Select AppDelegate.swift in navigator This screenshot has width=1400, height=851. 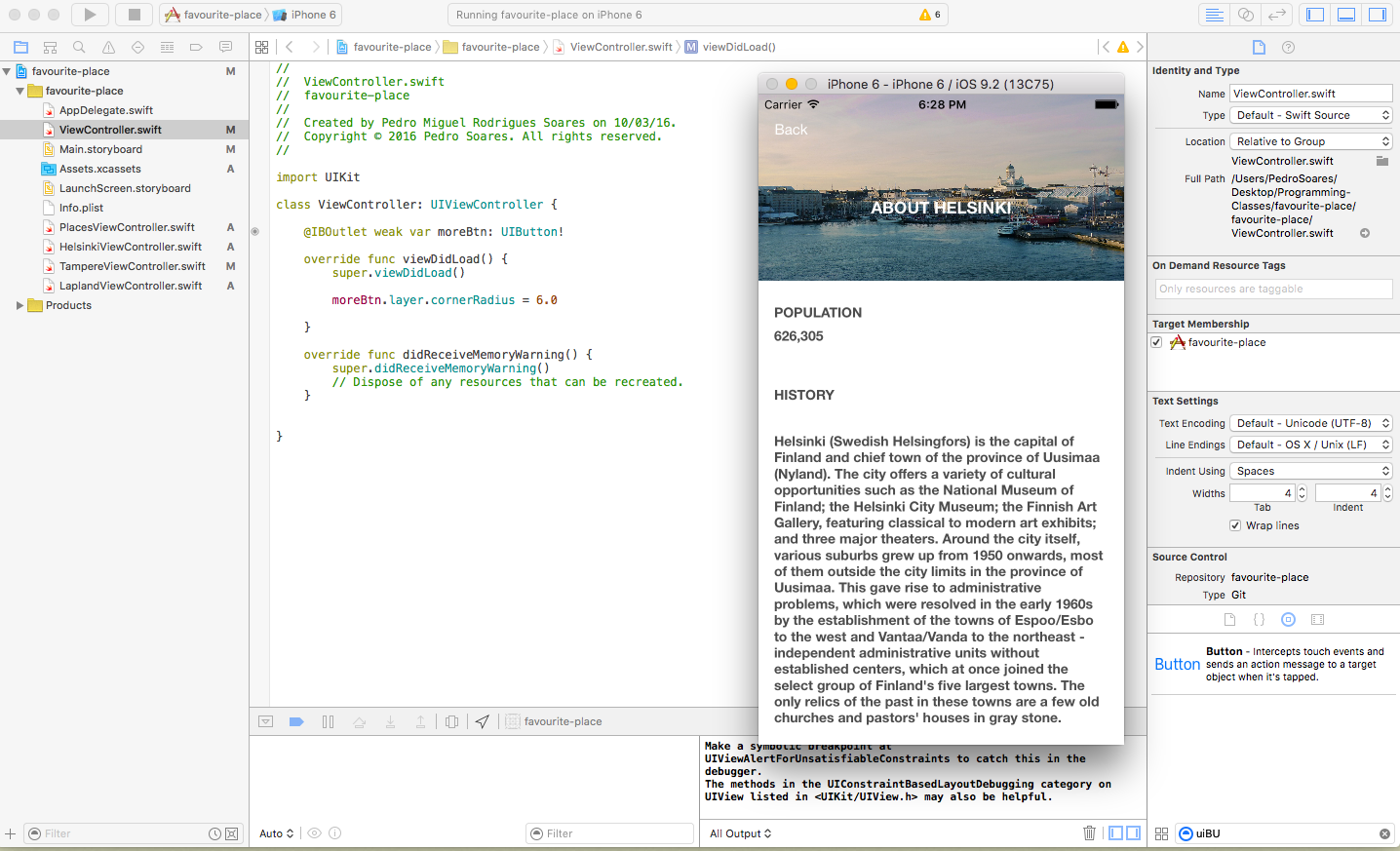pos(105,110)
